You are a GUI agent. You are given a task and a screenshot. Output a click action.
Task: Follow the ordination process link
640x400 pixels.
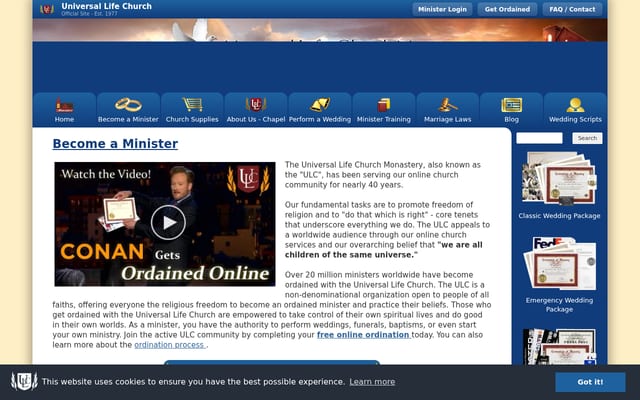170,345
